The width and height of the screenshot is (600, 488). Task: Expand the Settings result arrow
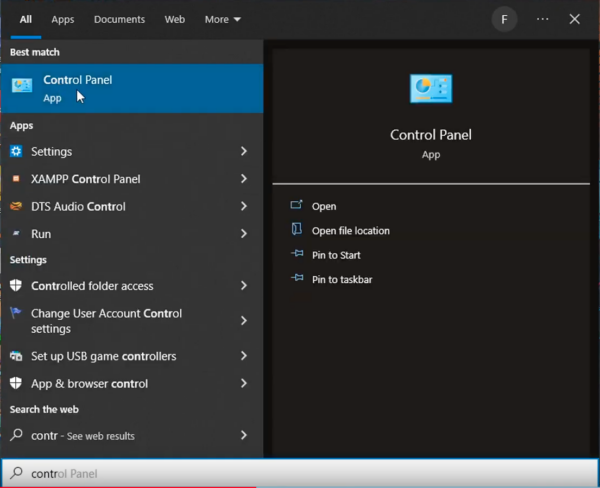tap(243, 152)
